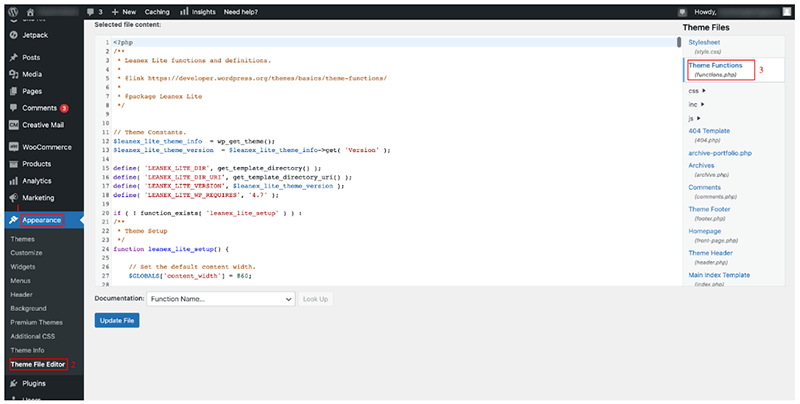Viewport: 800px width, 404px height.
Task: Expand the inc folder
Action: [x=696, y=104]
